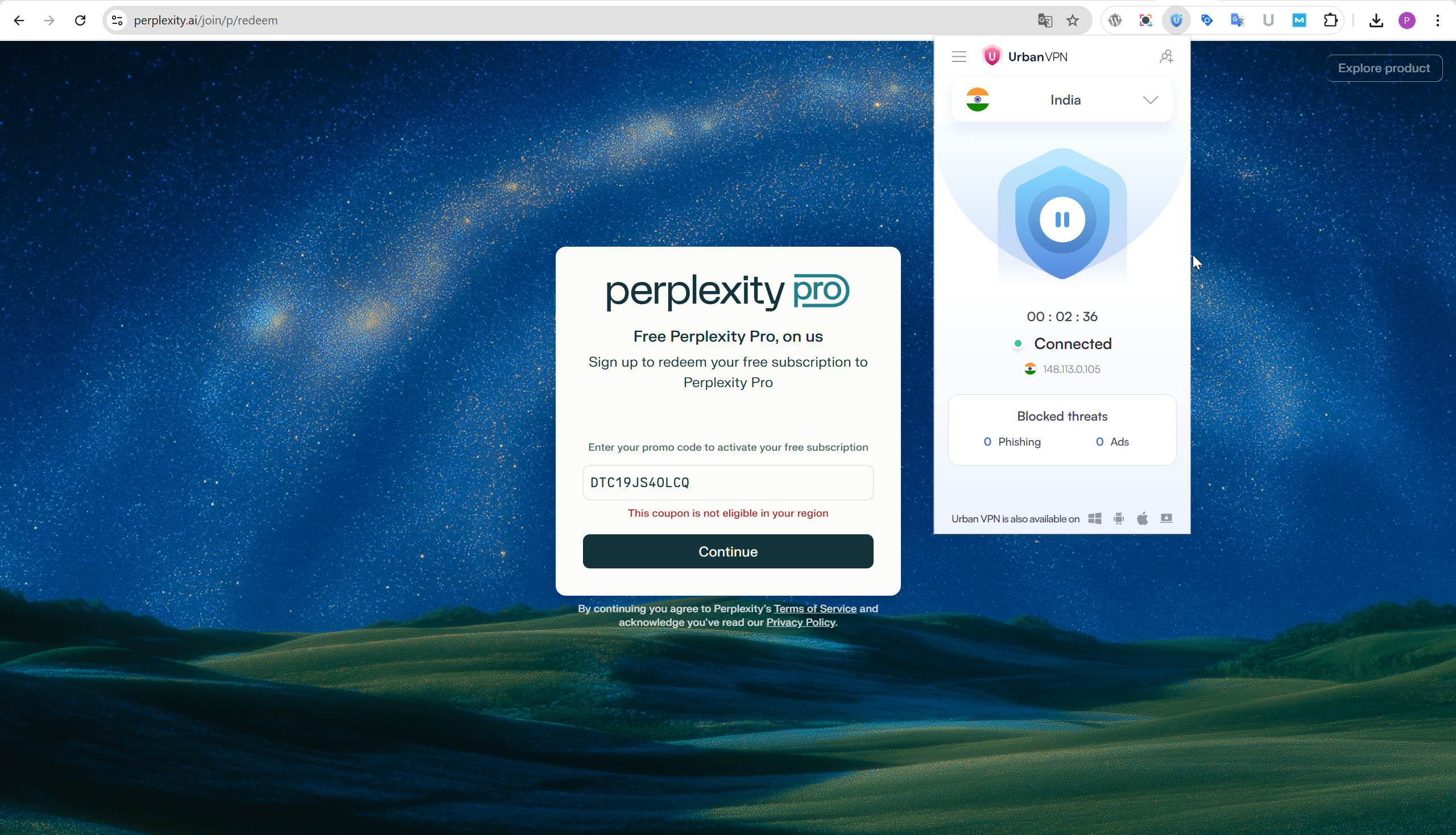
Task: Open the blue M extension icon
Action: click(1300, 20)
